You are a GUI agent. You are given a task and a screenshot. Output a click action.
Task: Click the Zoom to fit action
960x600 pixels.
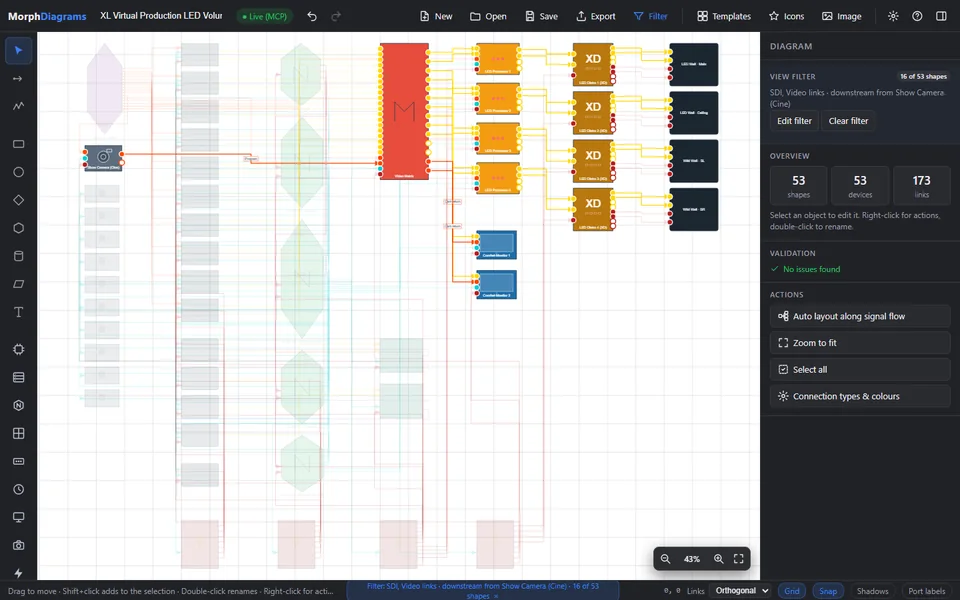[x=860, y=343]
